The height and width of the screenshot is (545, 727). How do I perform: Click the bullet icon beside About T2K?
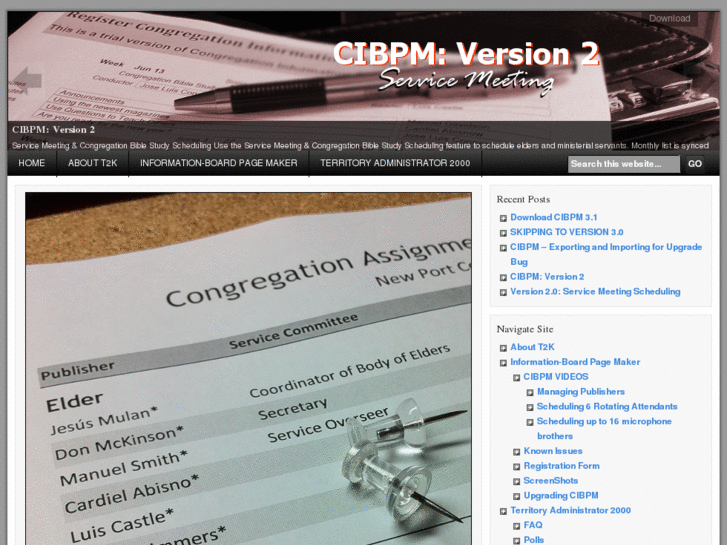point(503,348)
